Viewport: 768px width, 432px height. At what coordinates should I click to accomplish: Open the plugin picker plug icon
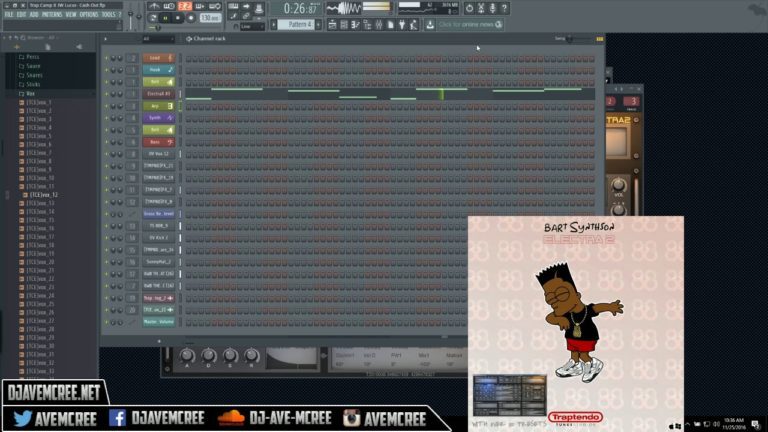coord(402,24)
